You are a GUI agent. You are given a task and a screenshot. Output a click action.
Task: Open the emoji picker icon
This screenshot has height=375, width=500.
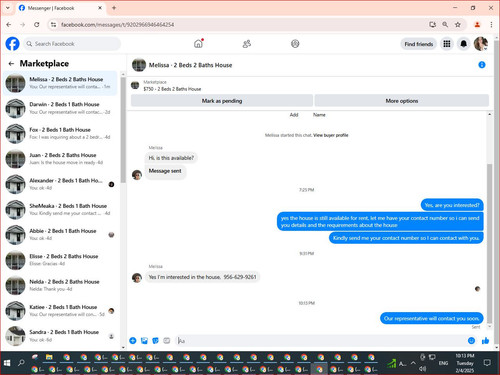[x=471, y=340]
